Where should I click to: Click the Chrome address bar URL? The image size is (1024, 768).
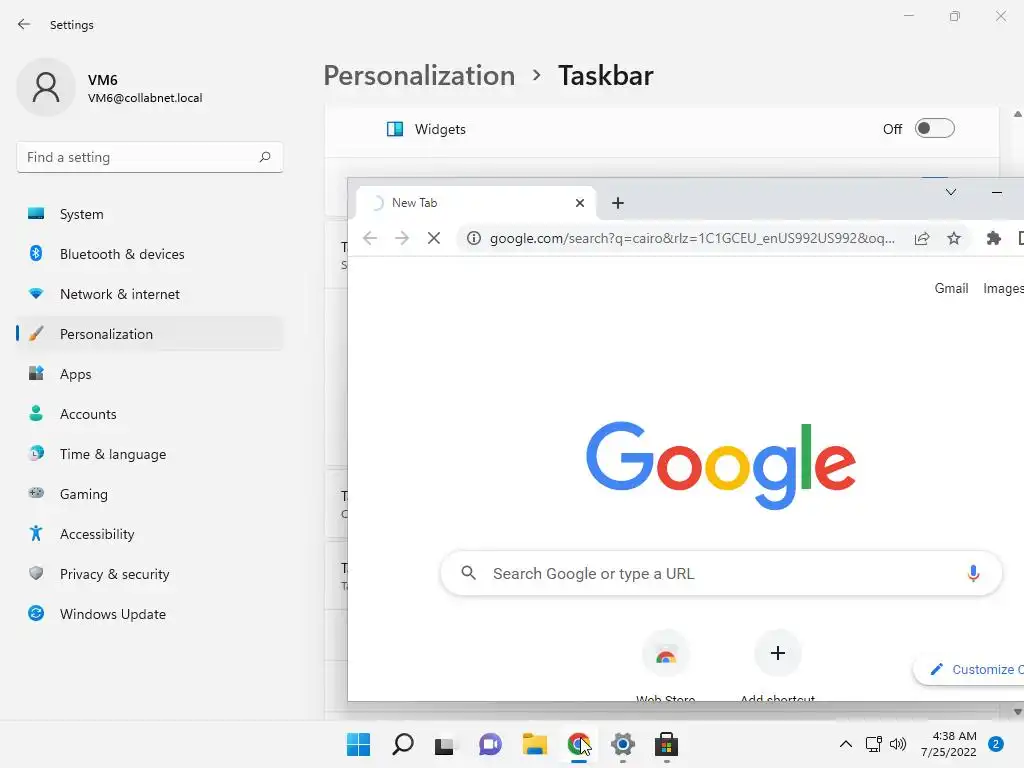(x=692, y=238)
